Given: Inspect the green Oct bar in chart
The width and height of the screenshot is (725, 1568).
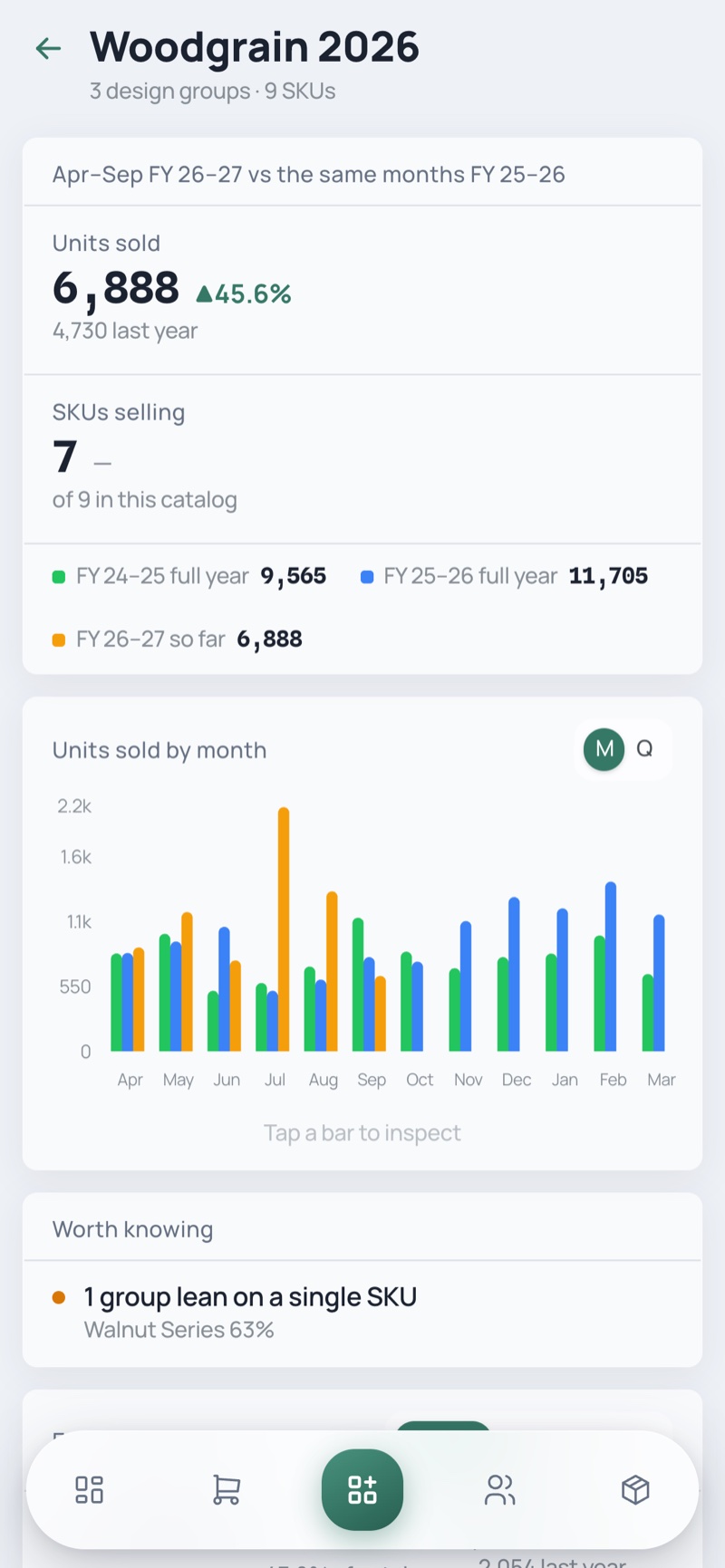Looking at the screenshot, I should (406, 1002).
